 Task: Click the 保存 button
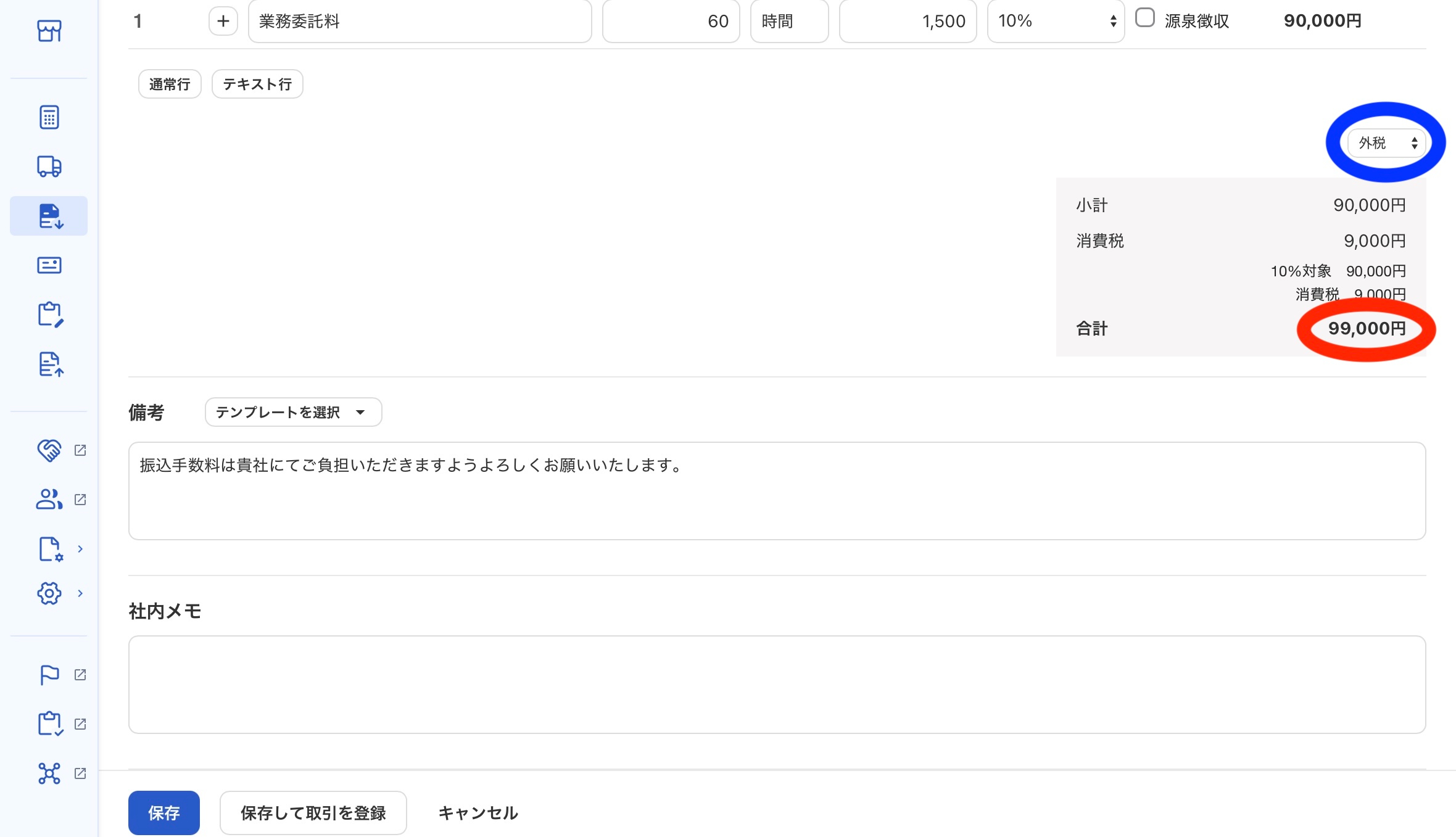click(163, 813)
